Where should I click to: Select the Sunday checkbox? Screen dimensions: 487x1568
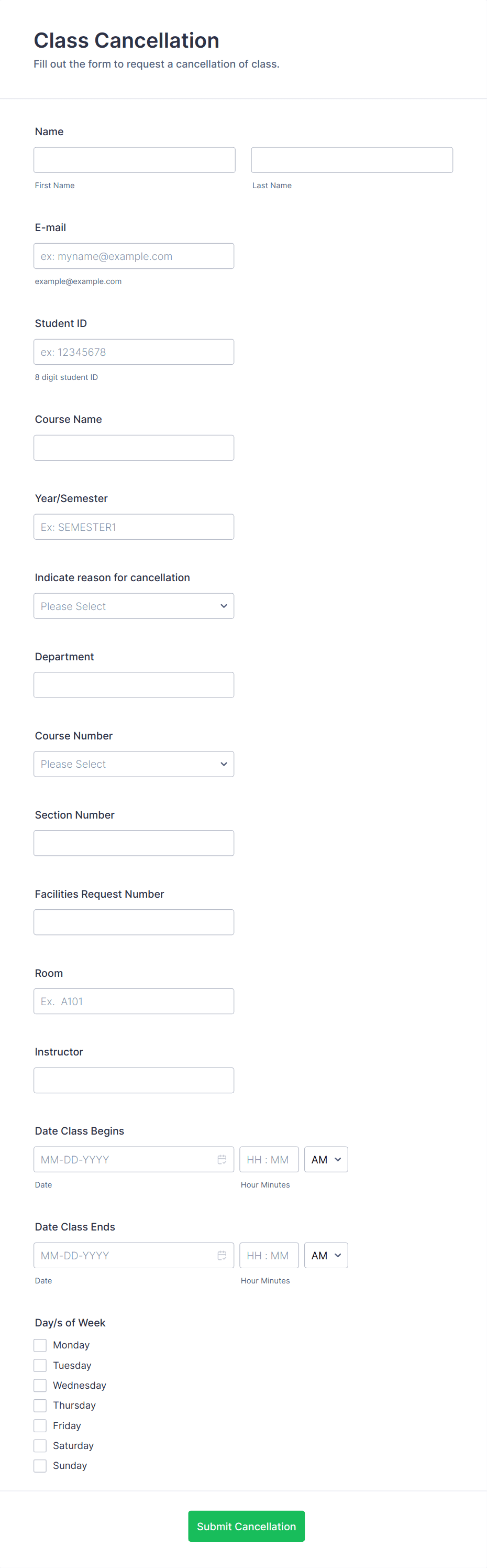tap(40, 1466)
